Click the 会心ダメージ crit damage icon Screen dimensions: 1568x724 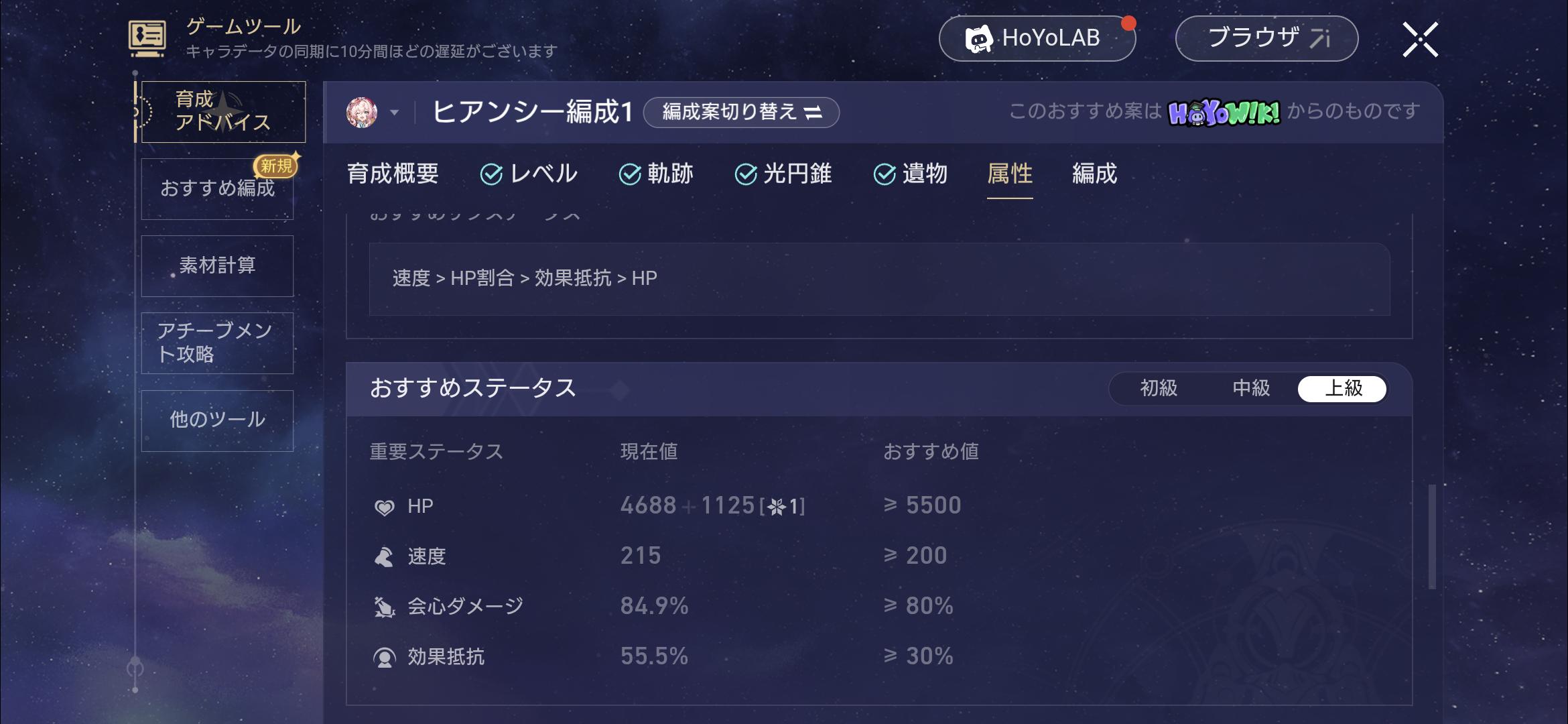point(384,607)
